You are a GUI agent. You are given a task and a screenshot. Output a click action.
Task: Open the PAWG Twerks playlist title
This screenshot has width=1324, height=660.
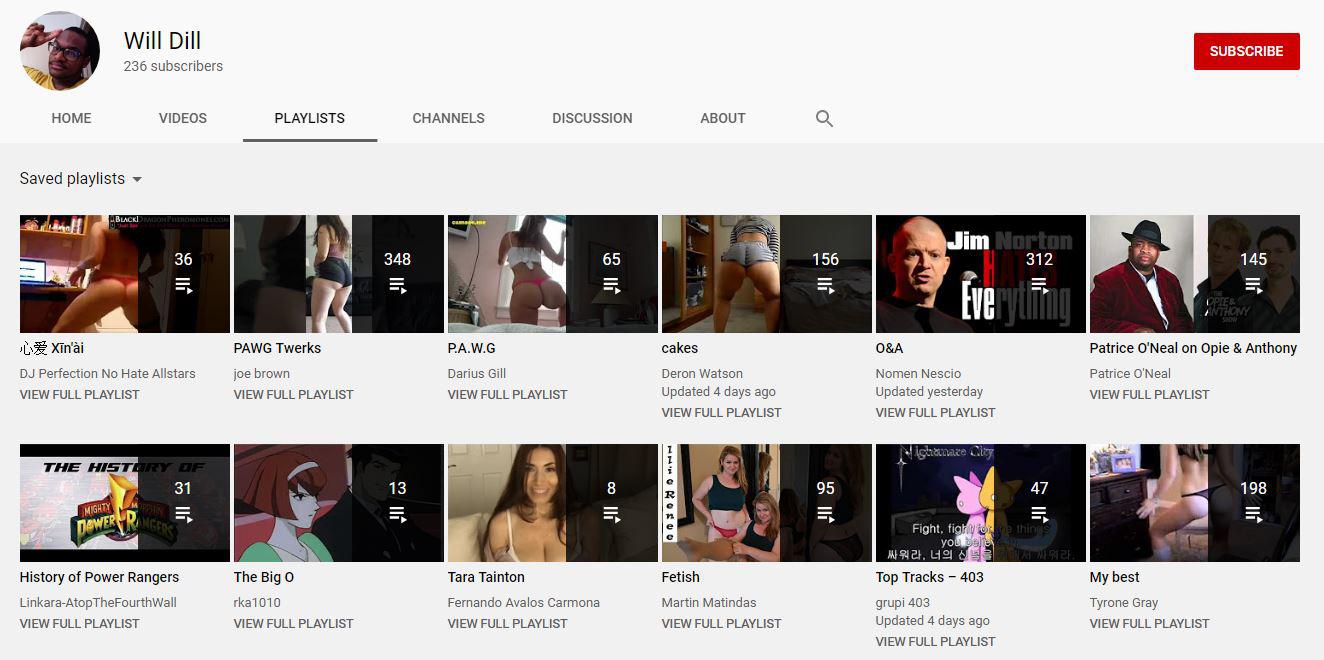(278, 348)
